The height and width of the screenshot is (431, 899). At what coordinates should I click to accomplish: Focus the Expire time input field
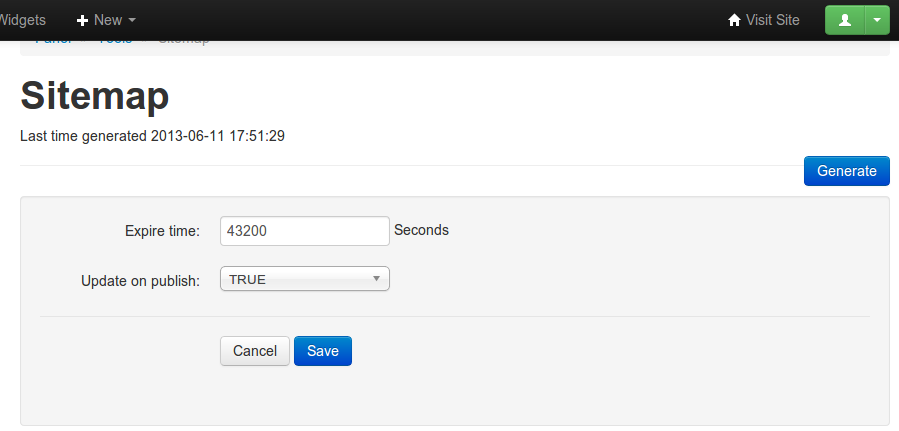[x=304, y=231]
